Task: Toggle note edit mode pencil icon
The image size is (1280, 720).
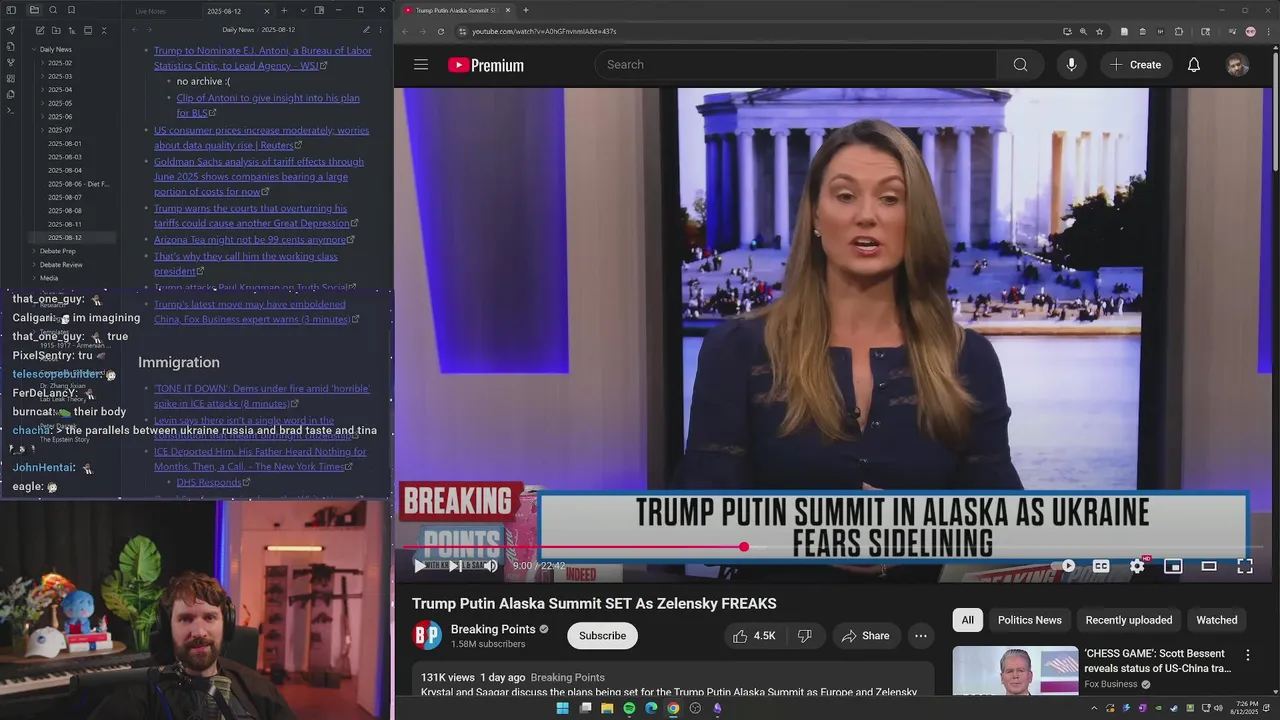Action: (366, 30)
